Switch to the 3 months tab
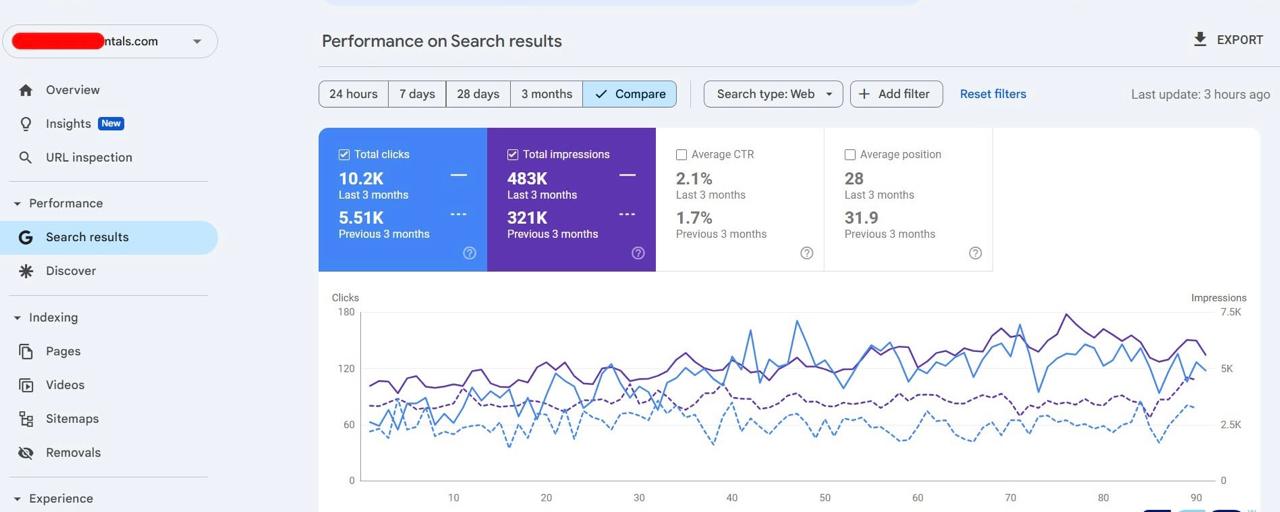Image resolution: width=1280 pixels, height=512 pixels. tap(546, 94)
